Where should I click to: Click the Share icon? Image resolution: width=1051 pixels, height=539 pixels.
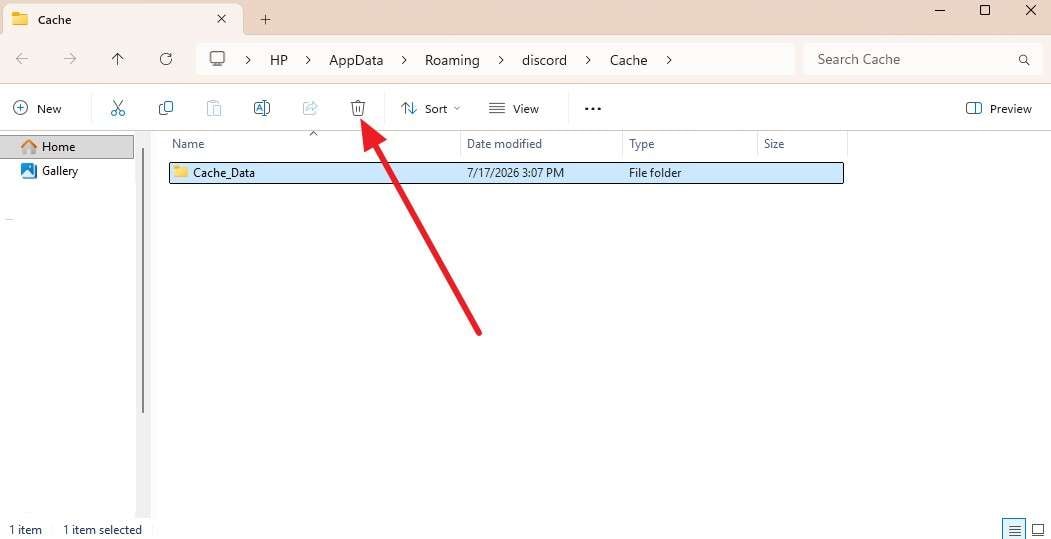tap(310, 108)
